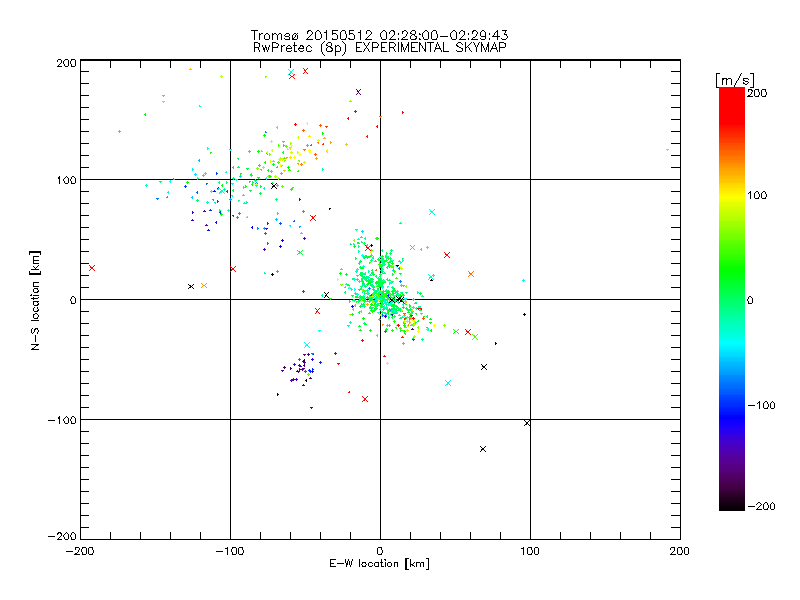Click the title line "Tromsø 20150512 02:28:00-02:29:43"

pos(379,35)
